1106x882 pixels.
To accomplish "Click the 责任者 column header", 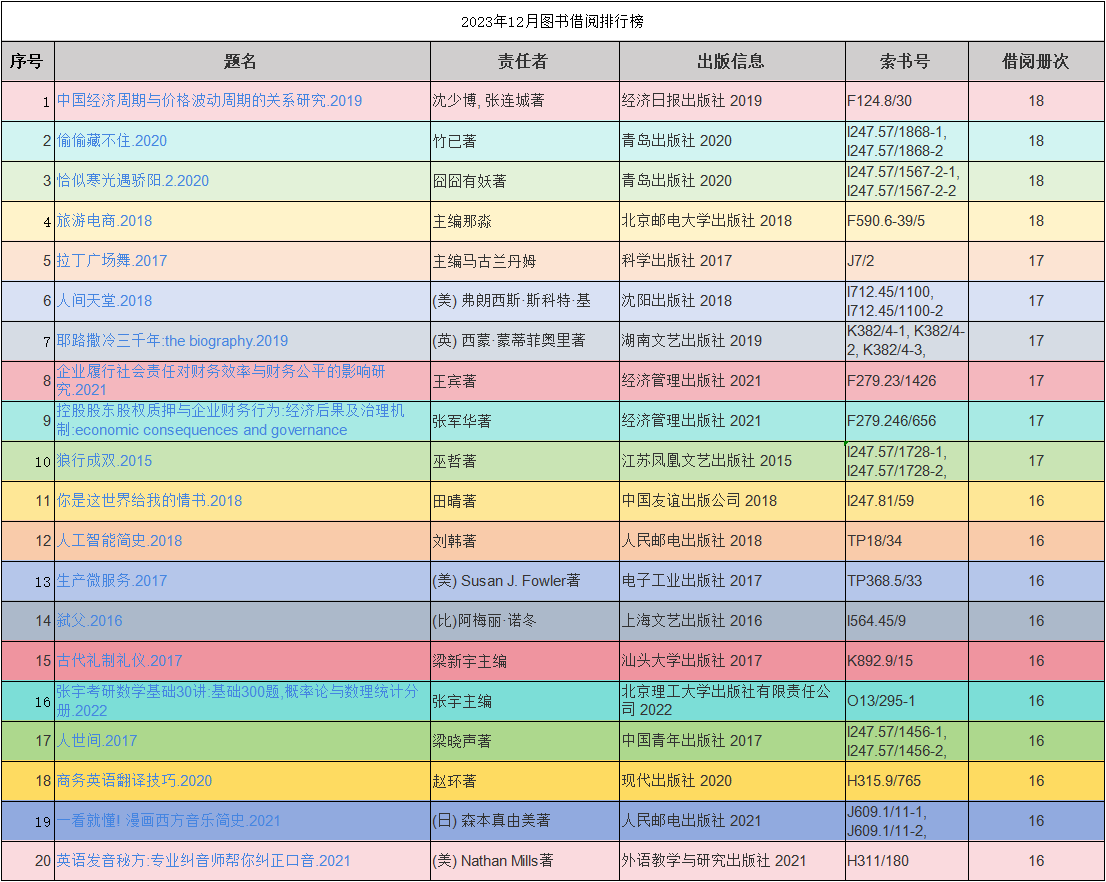I will (x=523, y=61).
